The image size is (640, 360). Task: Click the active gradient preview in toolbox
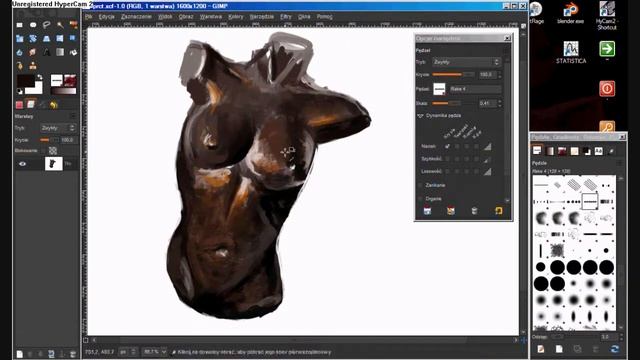click(63, 91)
